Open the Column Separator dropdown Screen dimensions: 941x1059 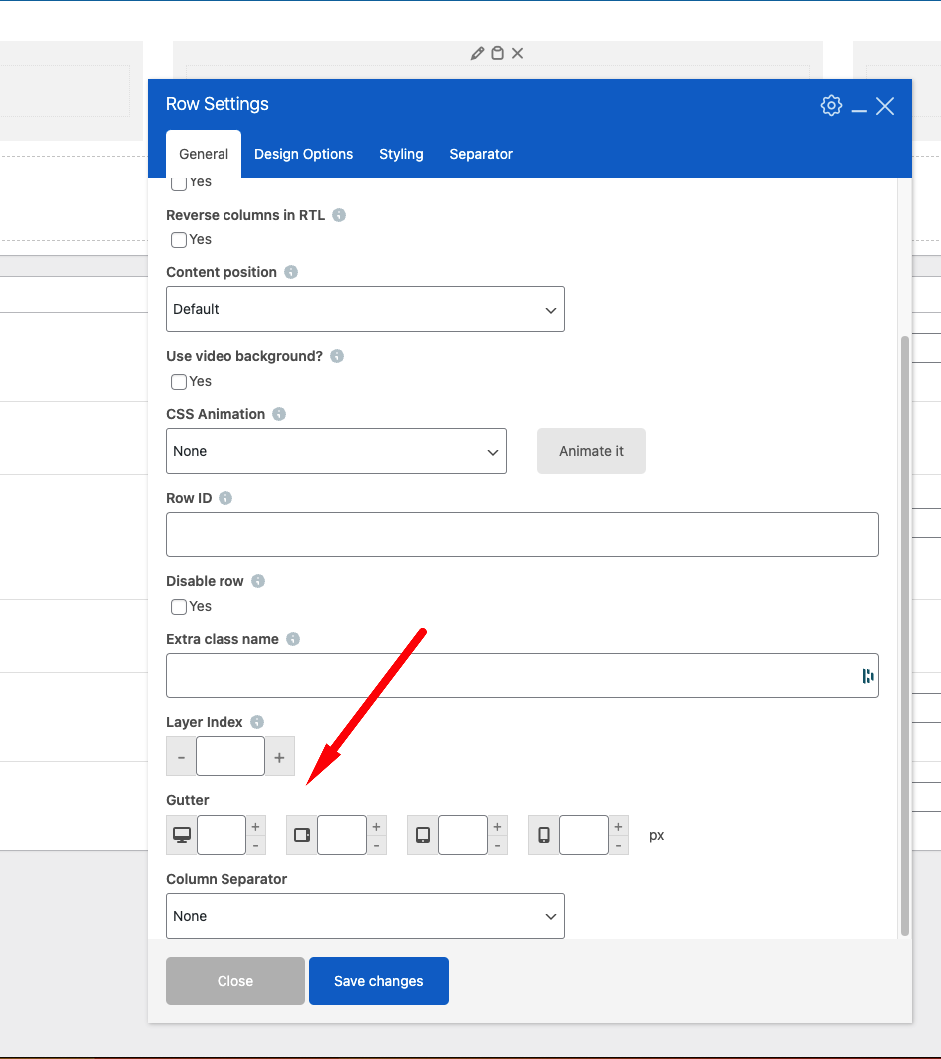point(365,916)
